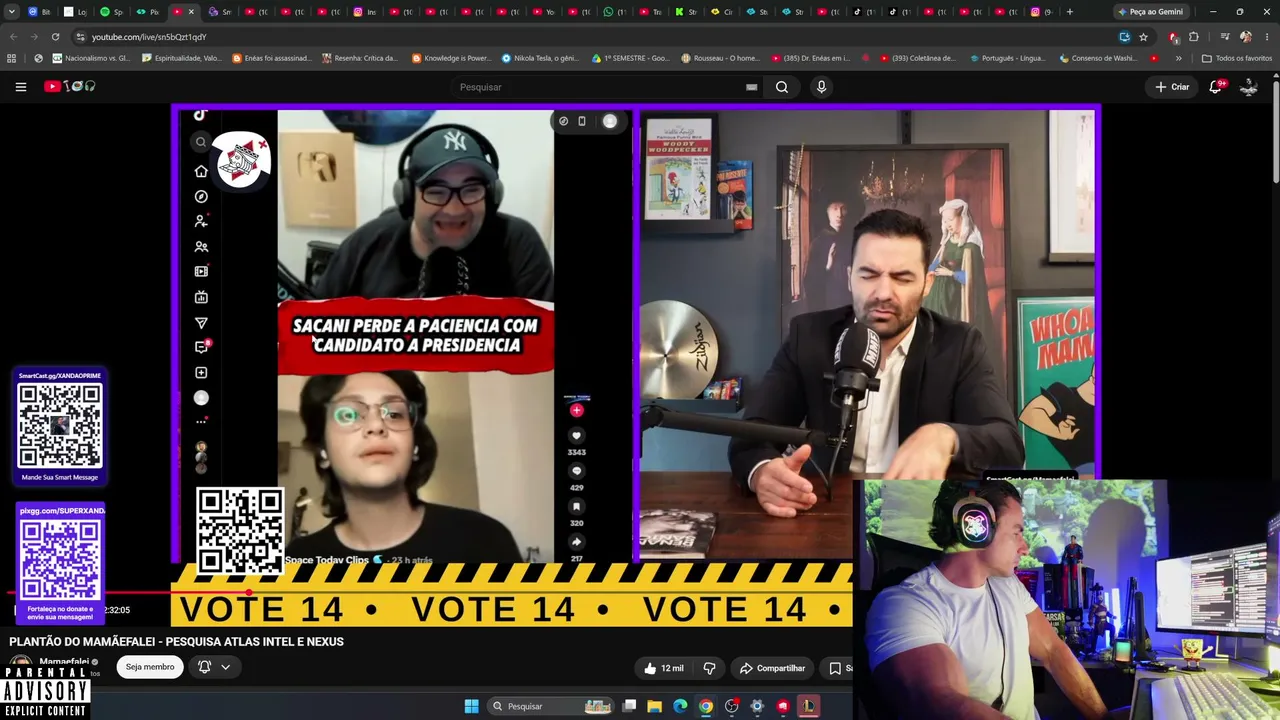
Task: Open the Mamãefalei channel name link
Action: tap(64, 662)
